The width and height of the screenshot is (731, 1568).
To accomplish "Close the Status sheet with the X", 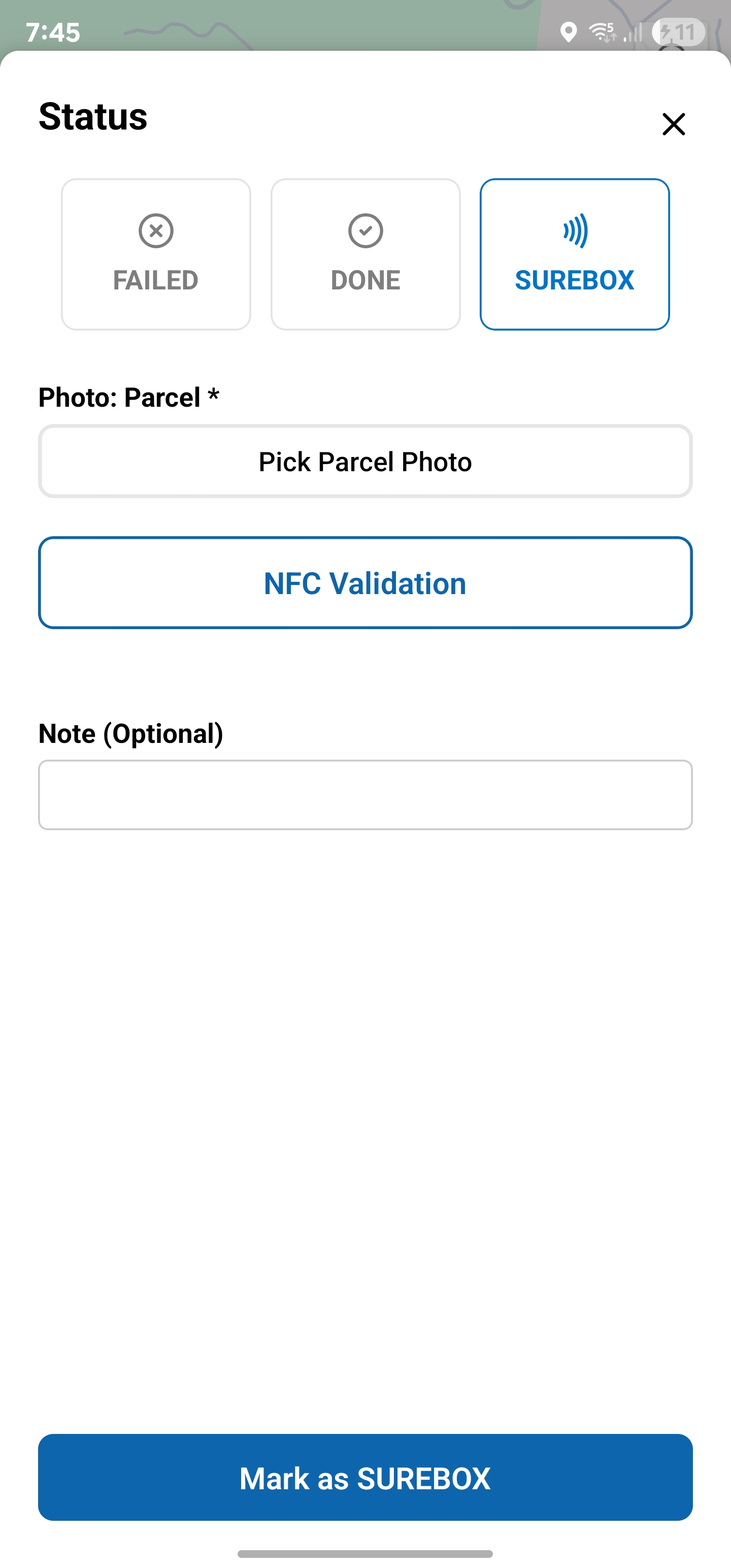I will click(673, 124).
